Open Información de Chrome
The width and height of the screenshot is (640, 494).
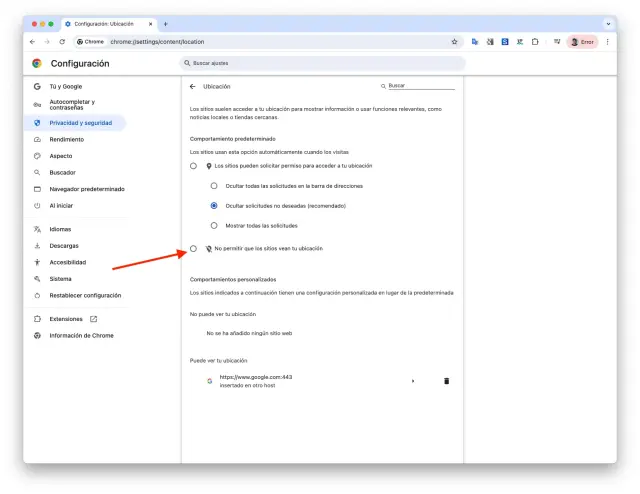coord(81,335)
